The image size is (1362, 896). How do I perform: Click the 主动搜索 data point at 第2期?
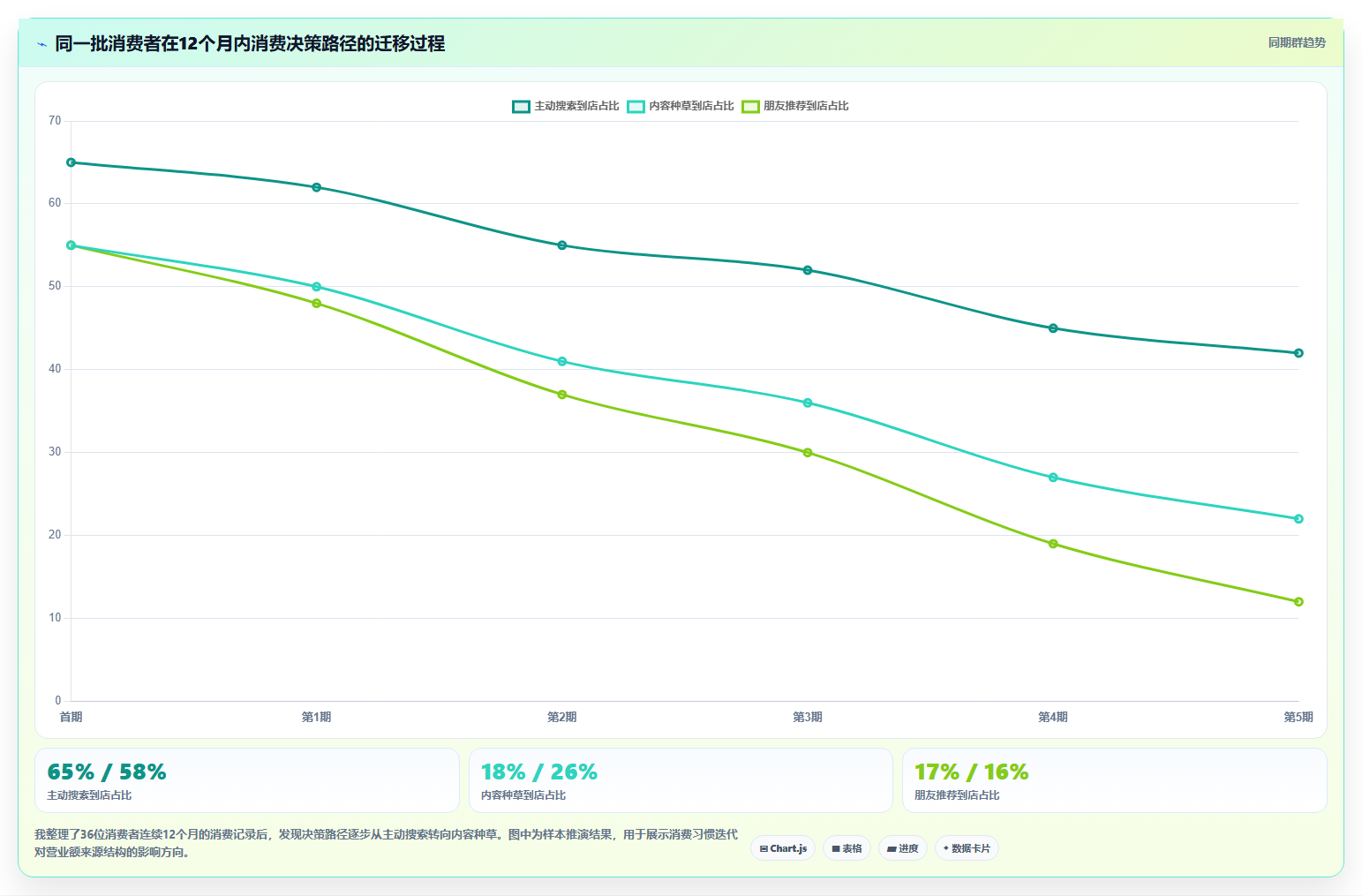point(561,245)
